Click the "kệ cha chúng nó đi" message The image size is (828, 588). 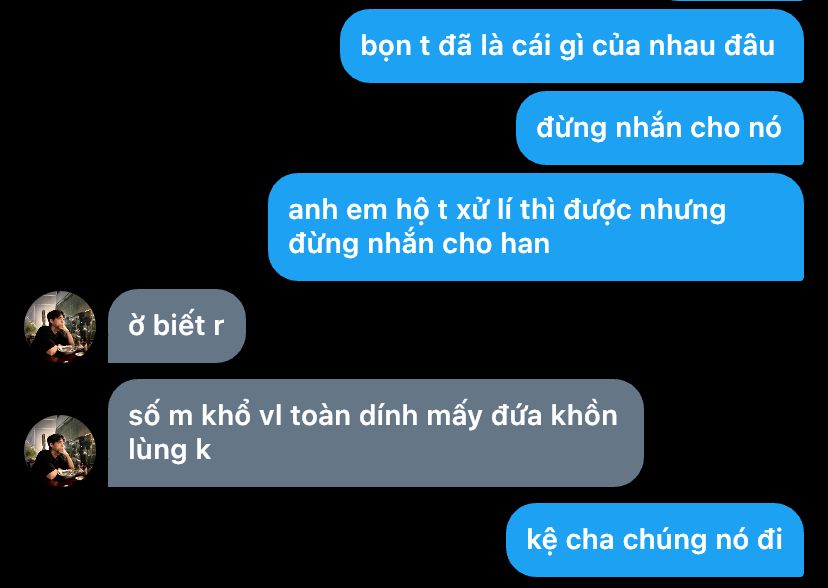(x=655, y=539)
